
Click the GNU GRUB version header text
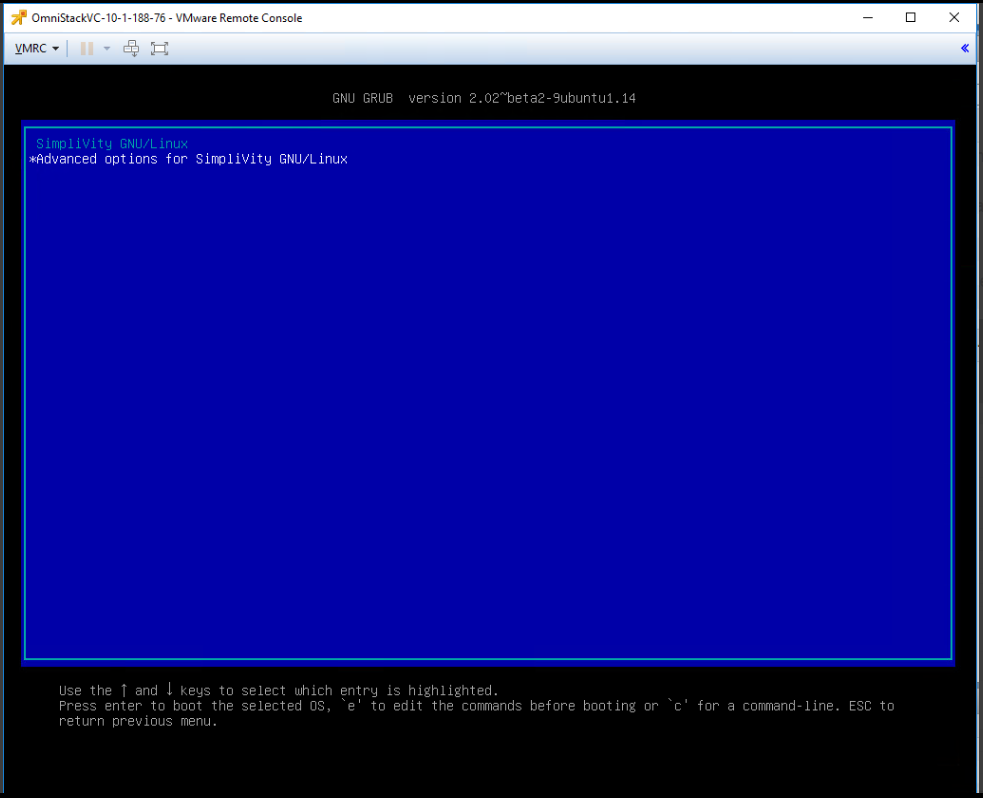click(484, 98)
